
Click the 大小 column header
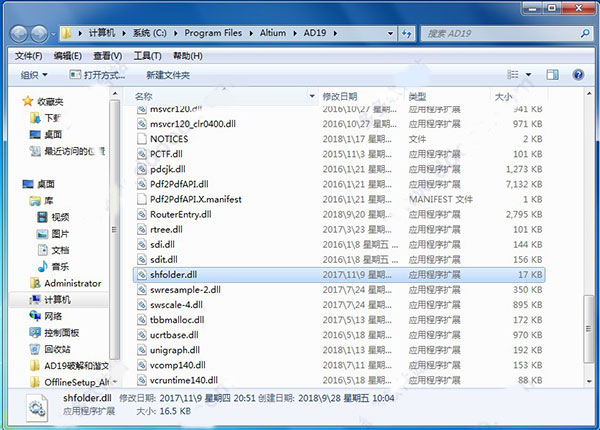pos(503,96)
